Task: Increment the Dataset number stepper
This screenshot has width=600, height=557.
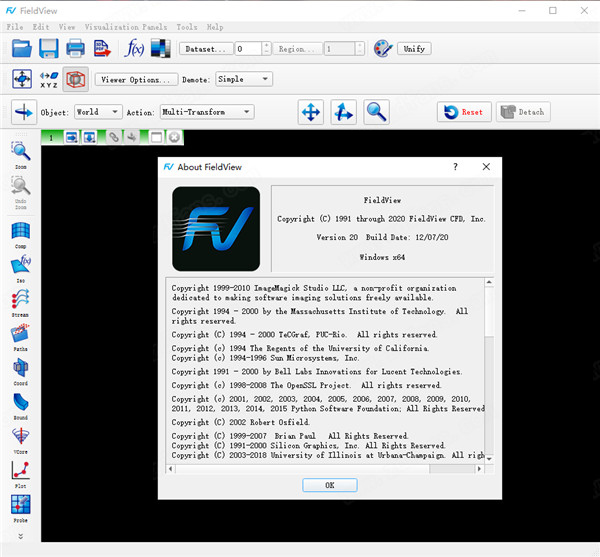Action: click(x=267, y=46)
